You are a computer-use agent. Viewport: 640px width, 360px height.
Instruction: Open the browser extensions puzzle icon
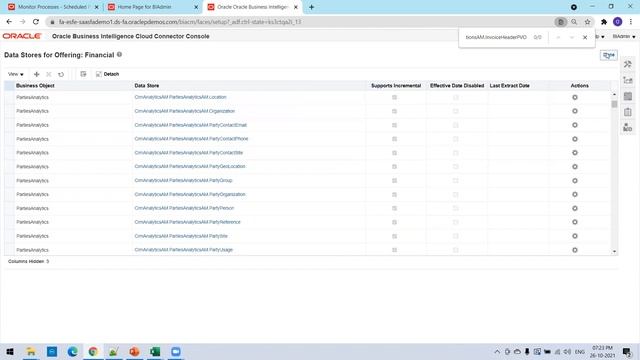[x=604, y=22]
